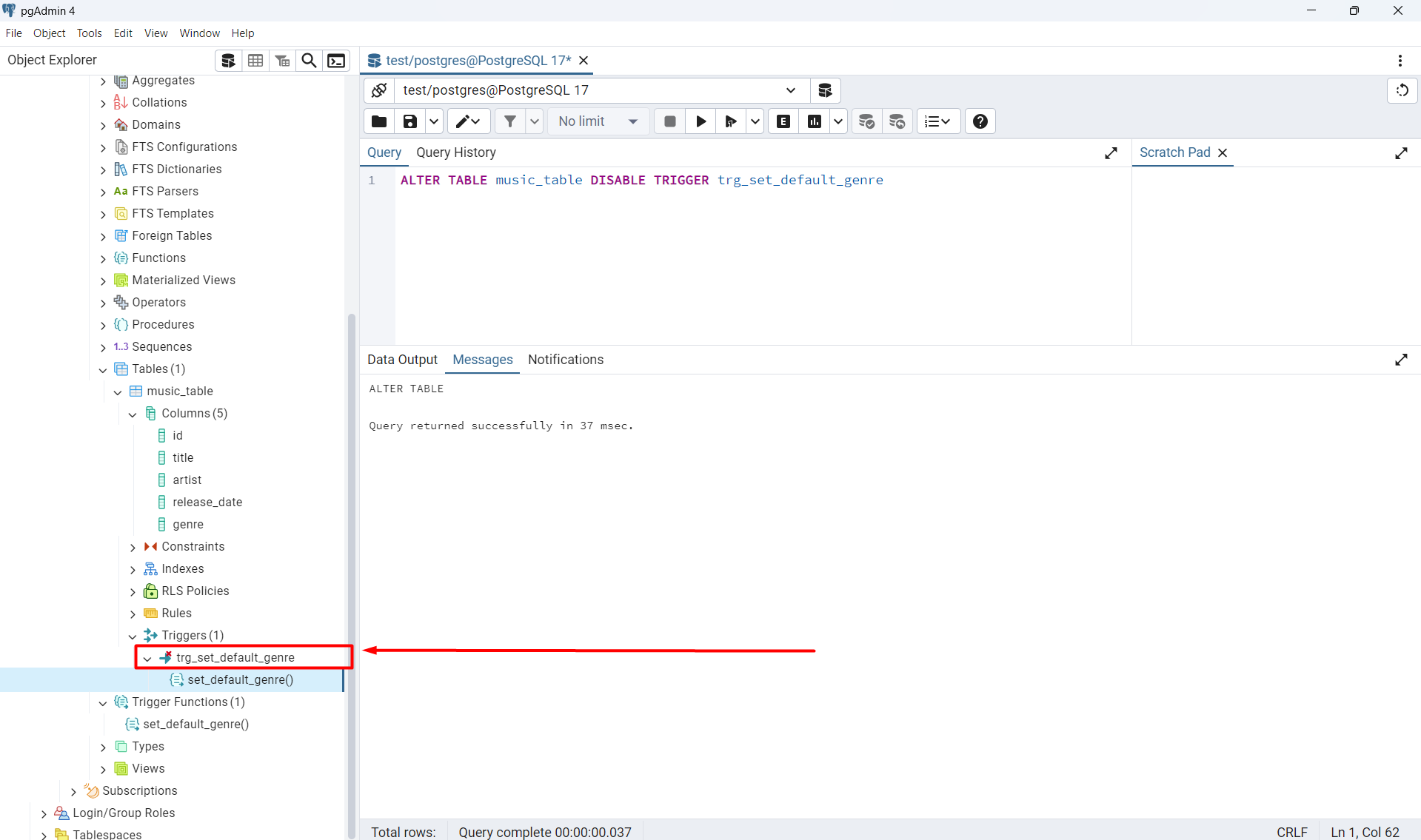Click the Explain Analyze chart icon
The image size is (1421, 840).
[x=815, y=121]
